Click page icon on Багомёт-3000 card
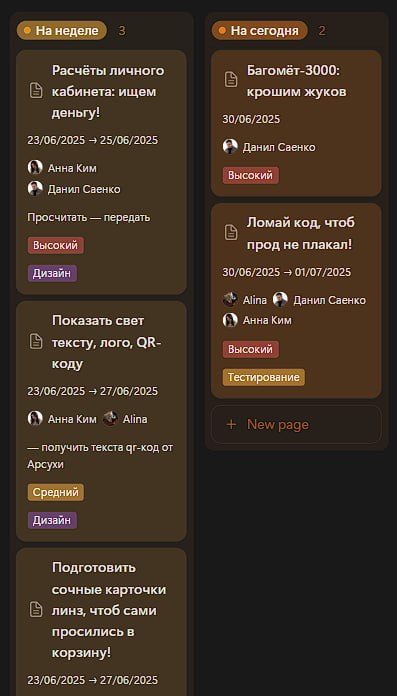 click(x=231, y=80)
